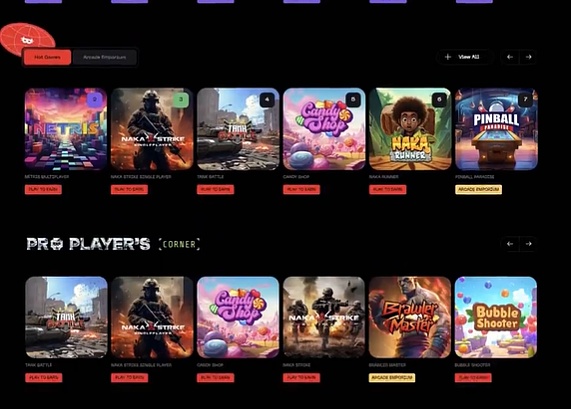The height and width of the screenshot is (409, 571).
Task: Click Play to Earn under Netris Multiplayer
Action: (x=43, y=189)
